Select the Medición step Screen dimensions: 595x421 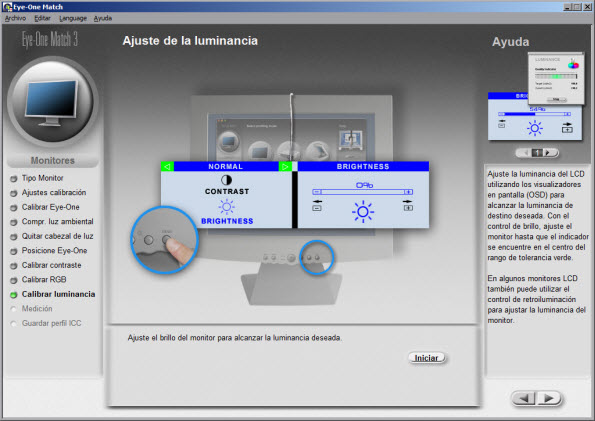coord(37,309)
